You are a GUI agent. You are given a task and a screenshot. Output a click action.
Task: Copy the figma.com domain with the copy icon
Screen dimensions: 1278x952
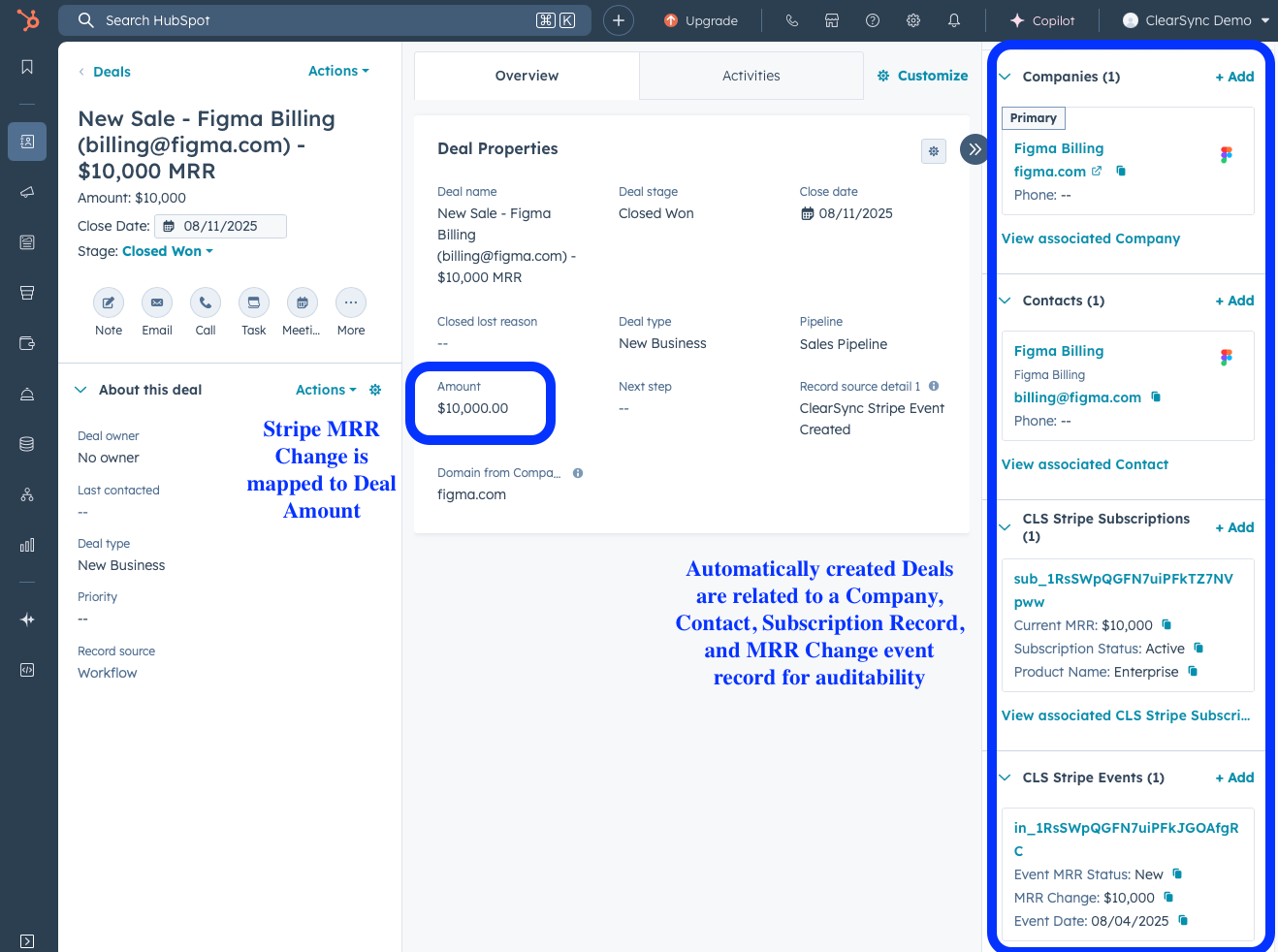1121,171
